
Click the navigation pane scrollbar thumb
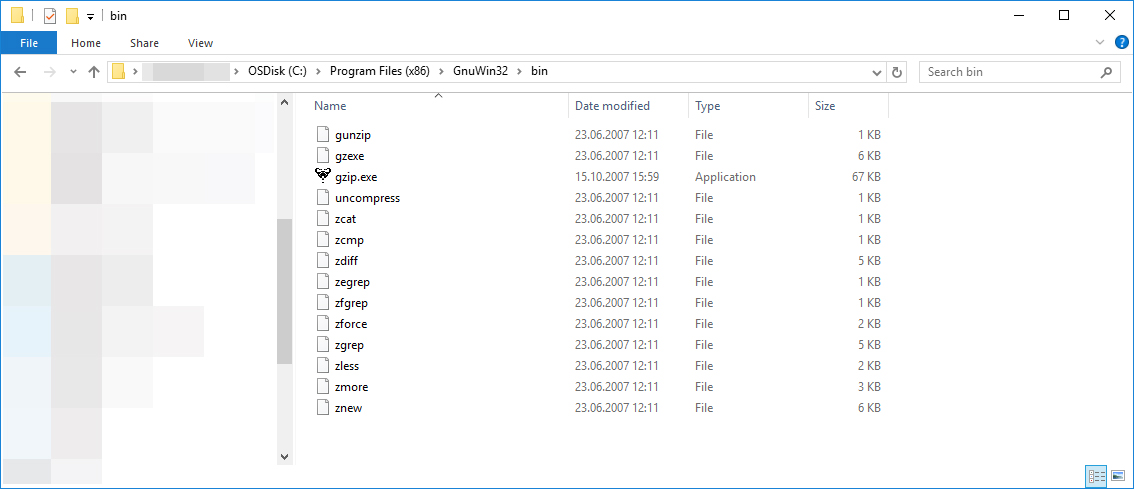[284, 291]
